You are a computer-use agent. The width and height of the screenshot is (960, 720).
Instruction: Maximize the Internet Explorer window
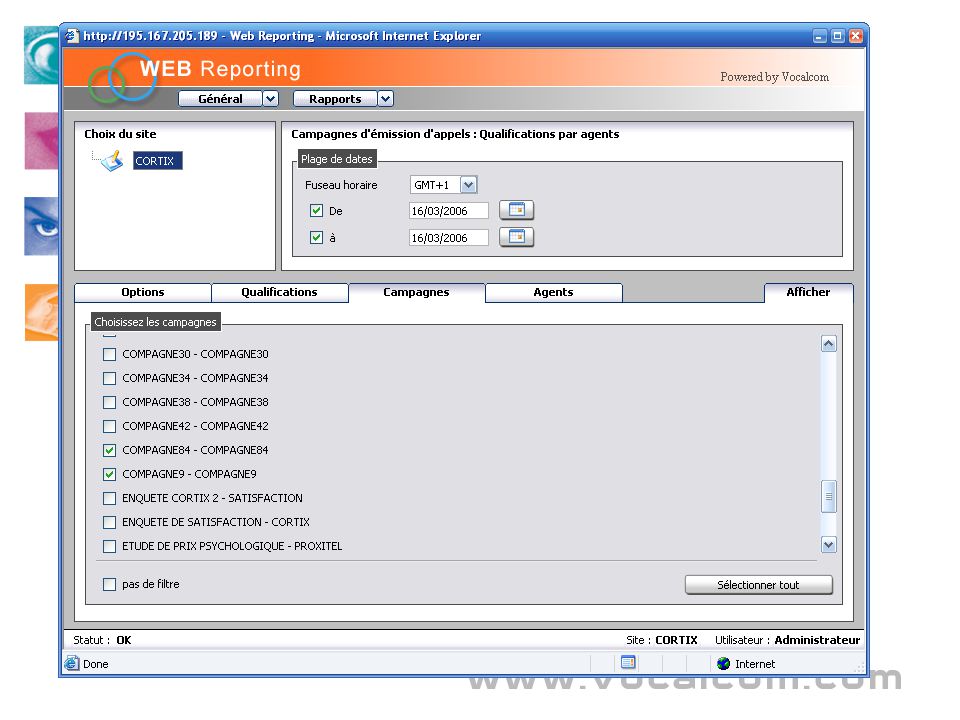838,36
